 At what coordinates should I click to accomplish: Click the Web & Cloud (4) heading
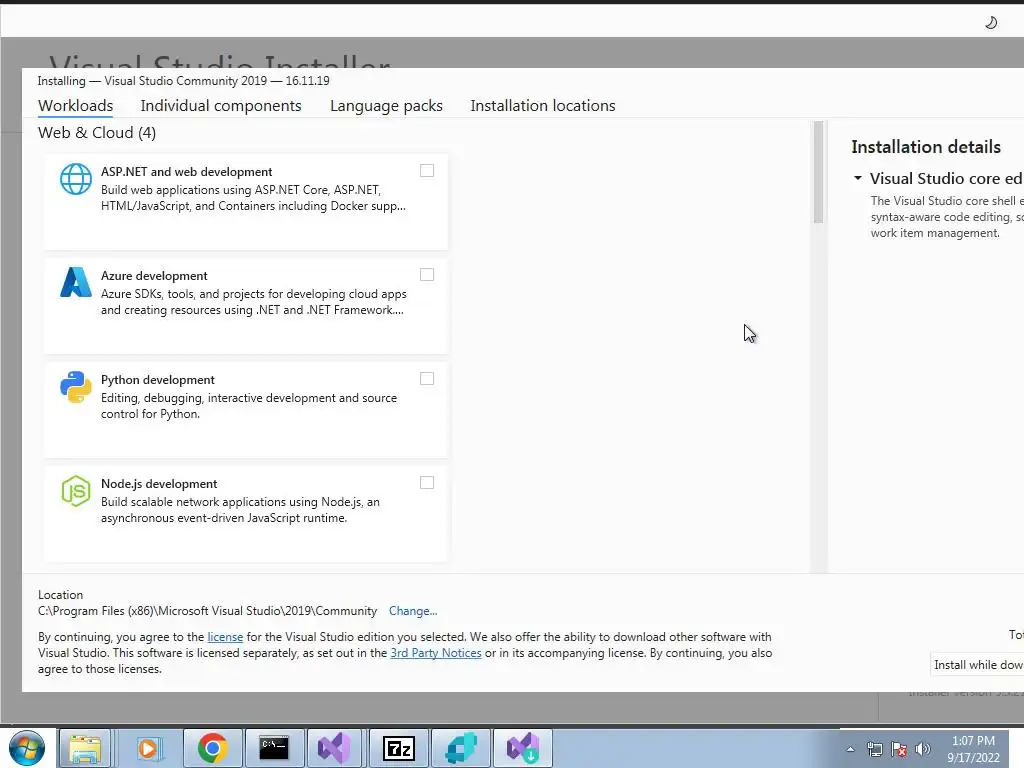[x=97, y=133]
